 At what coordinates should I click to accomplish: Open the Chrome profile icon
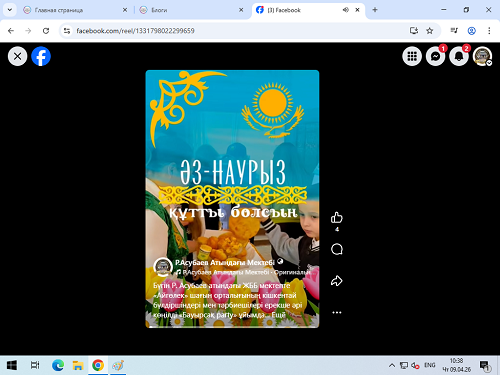tap(472, 31)
